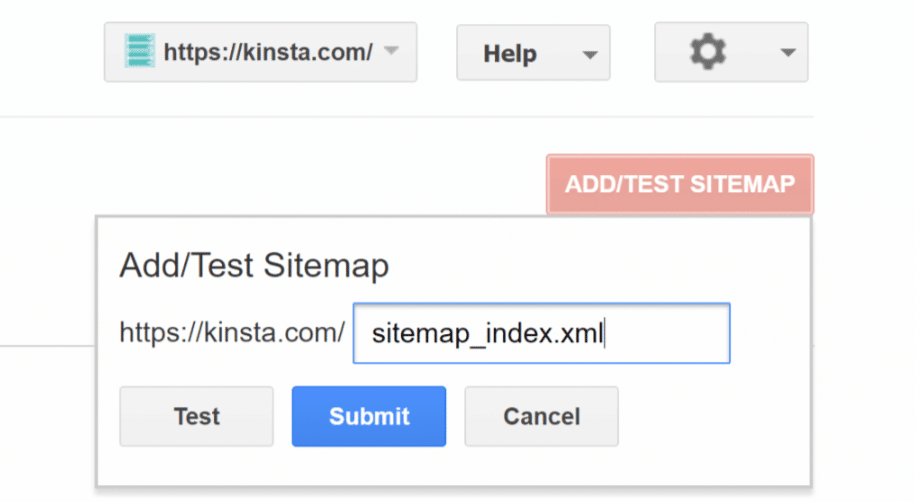Select the https://kinsta.com/ property text in header

[x=267, y=52]
